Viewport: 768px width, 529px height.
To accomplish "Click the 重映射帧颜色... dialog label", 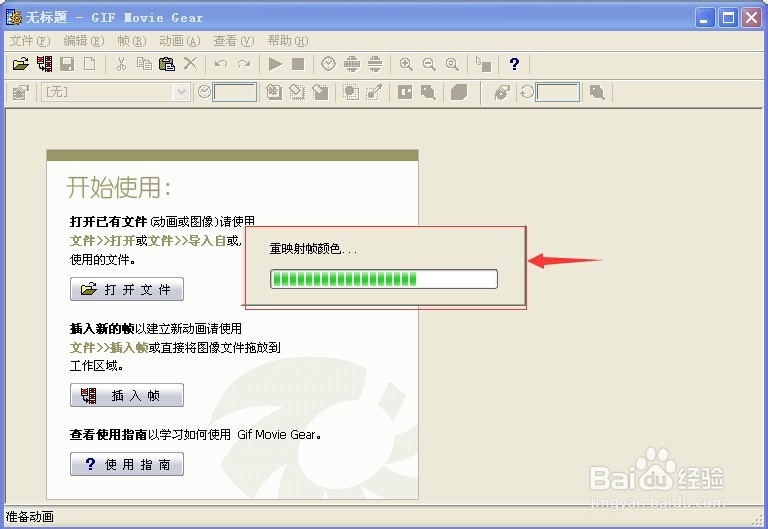I will pos(313,249).
